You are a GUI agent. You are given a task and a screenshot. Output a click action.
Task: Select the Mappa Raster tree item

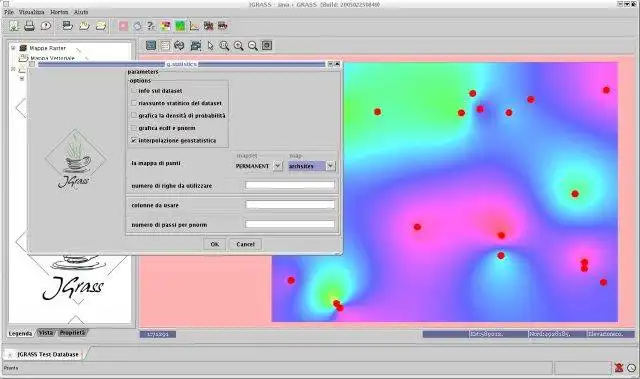tap(47, 48)
